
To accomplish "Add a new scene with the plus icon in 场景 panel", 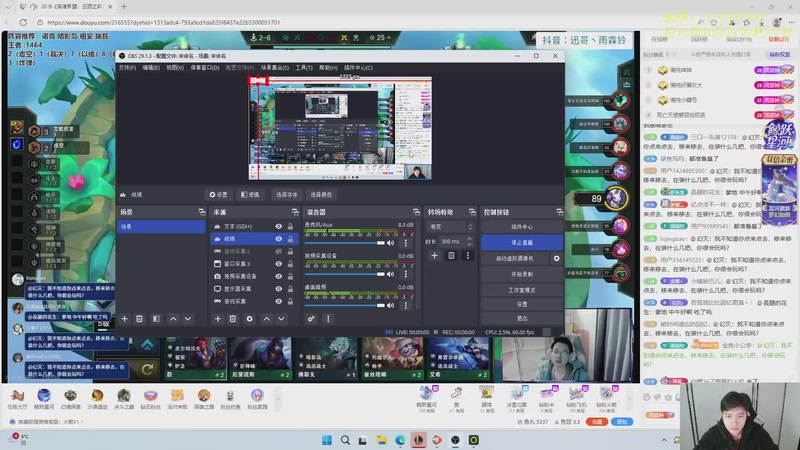I will pos(124,319).
